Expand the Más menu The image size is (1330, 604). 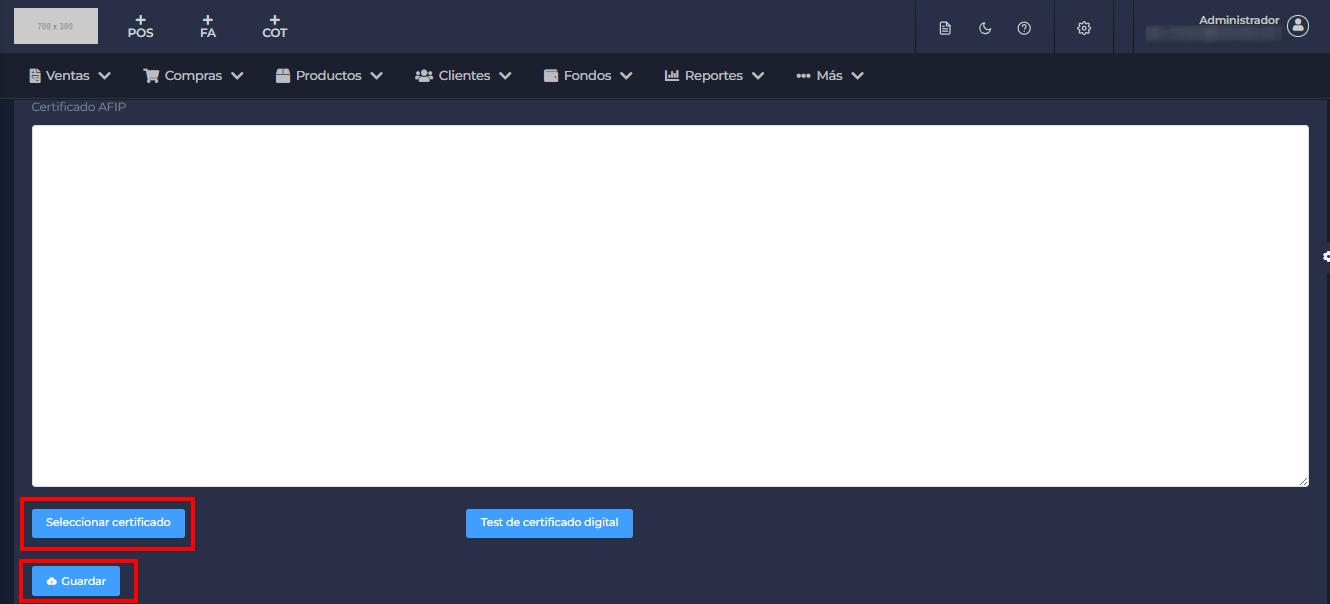tap(830, 75)
